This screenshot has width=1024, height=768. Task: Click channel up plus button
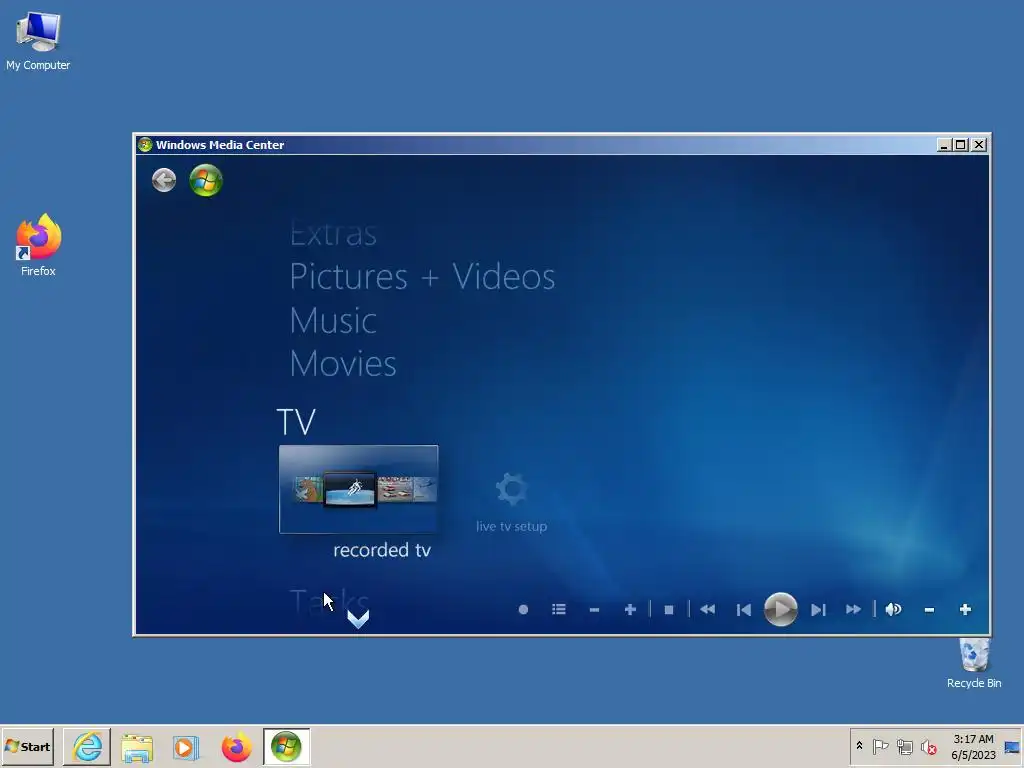pyautogui.click(x=630, y=609)
